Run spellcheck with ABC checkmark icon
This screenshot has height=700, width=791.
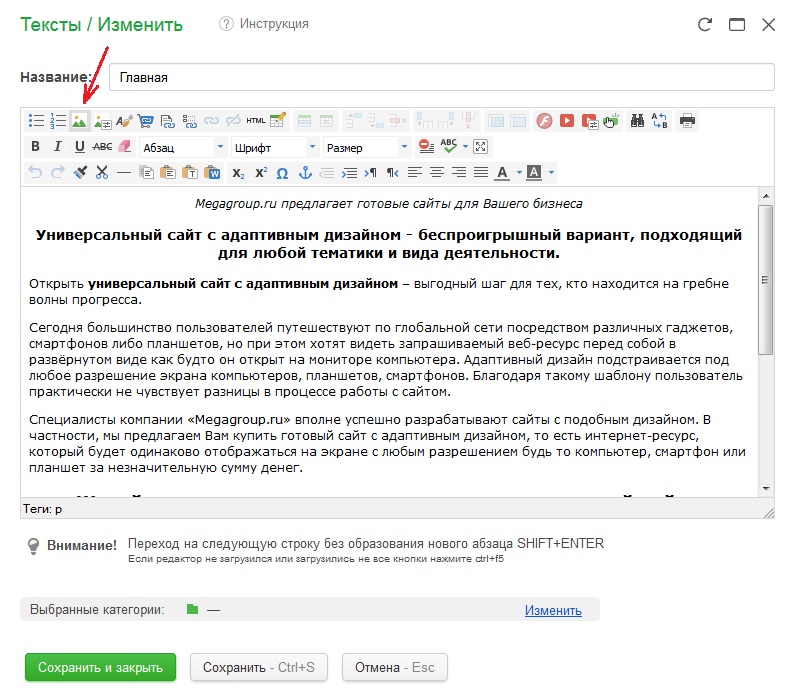(448, 147)
